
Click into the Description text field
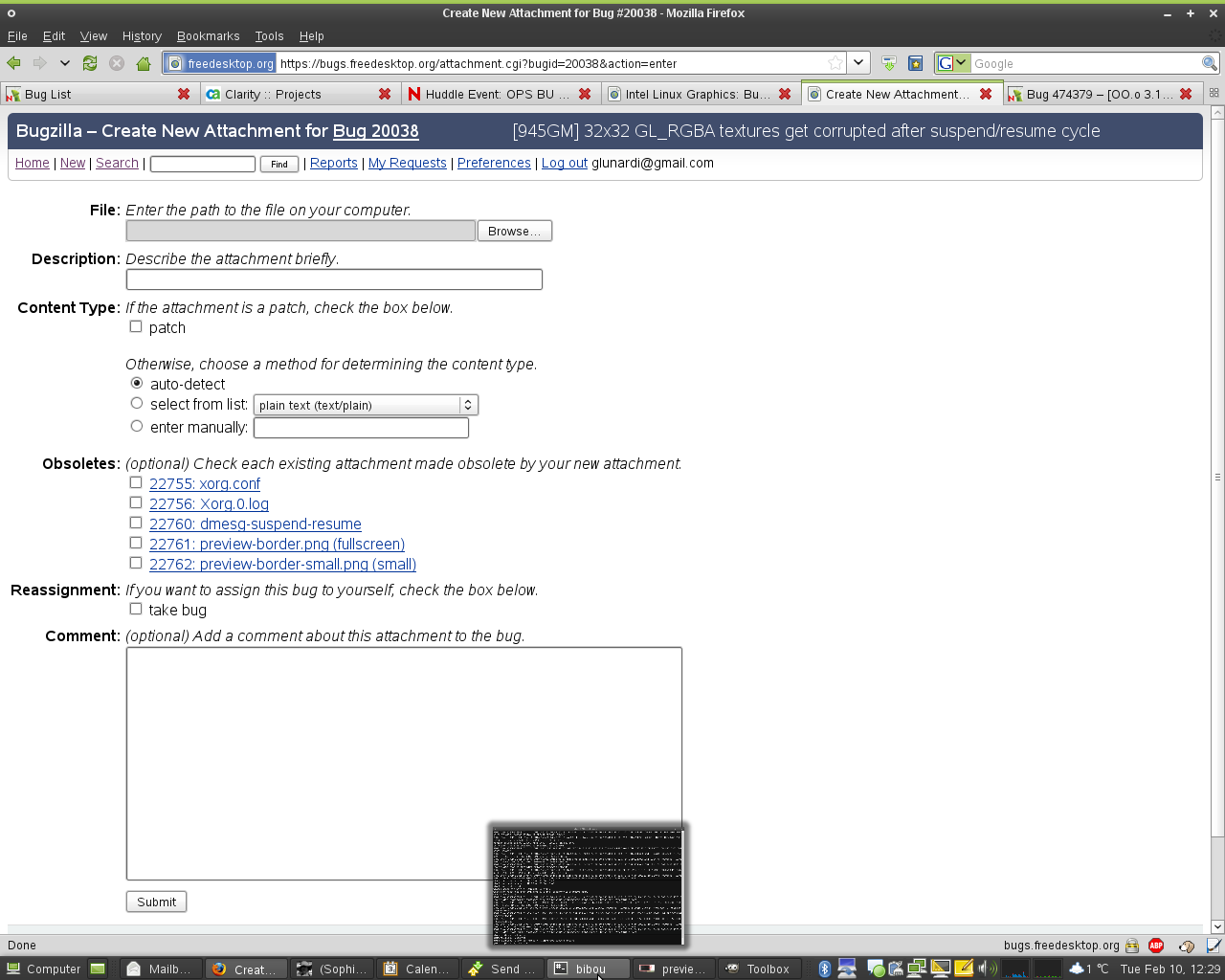(x=334, y=279)
